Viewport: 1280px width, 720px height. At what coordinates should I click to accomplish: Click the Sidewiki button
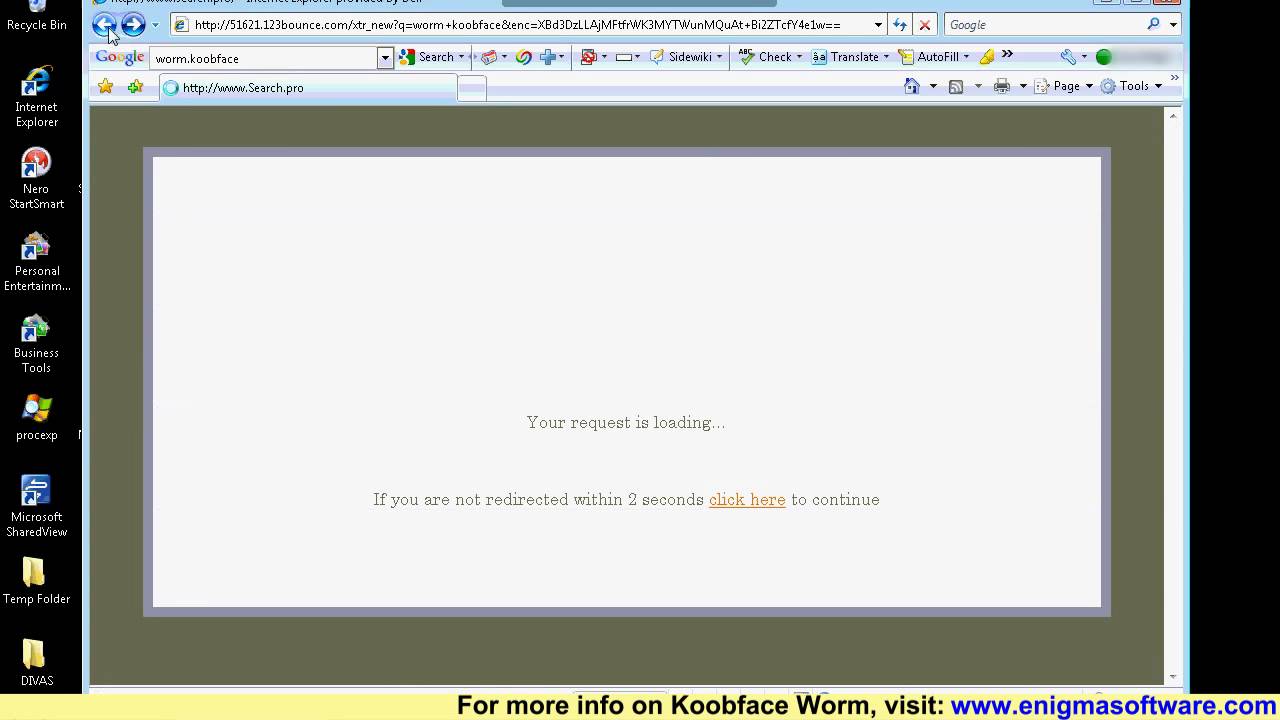[686, 57]
